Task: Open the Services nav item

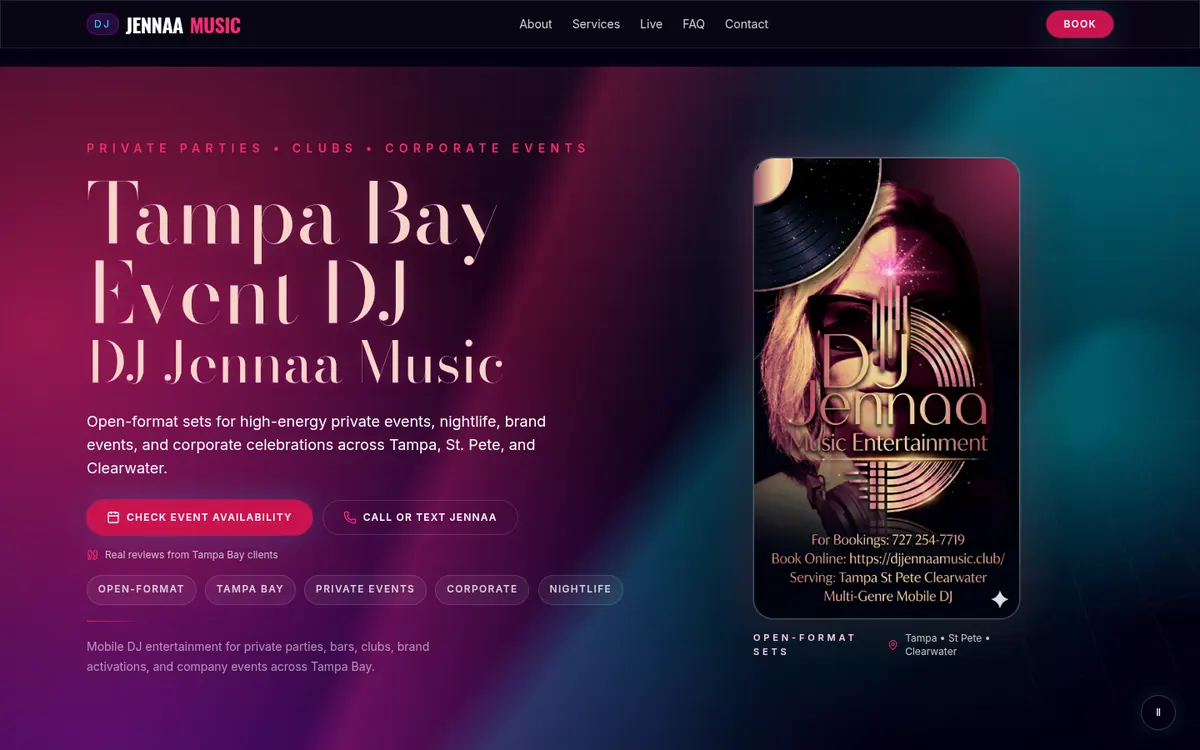Action: click(596, 24)
